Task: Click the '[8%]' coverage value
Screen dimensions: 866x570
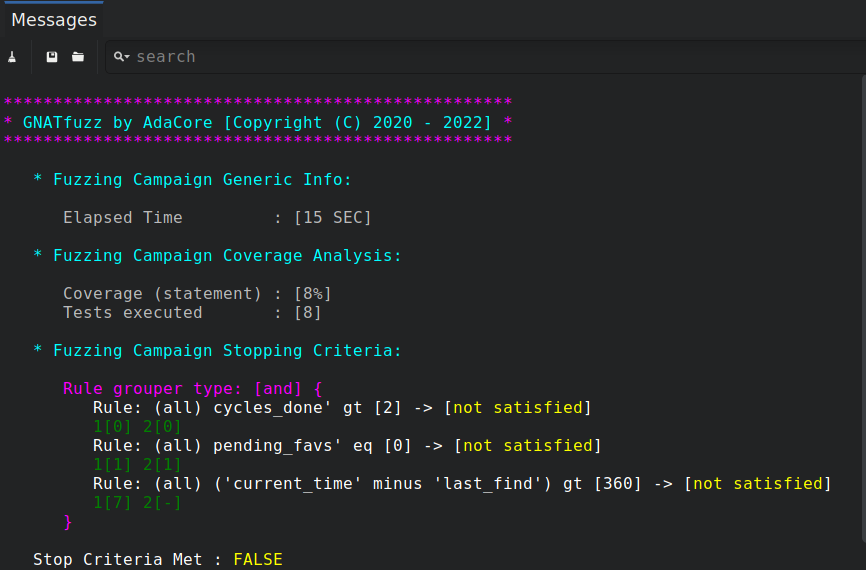Action: coord(313,293)
